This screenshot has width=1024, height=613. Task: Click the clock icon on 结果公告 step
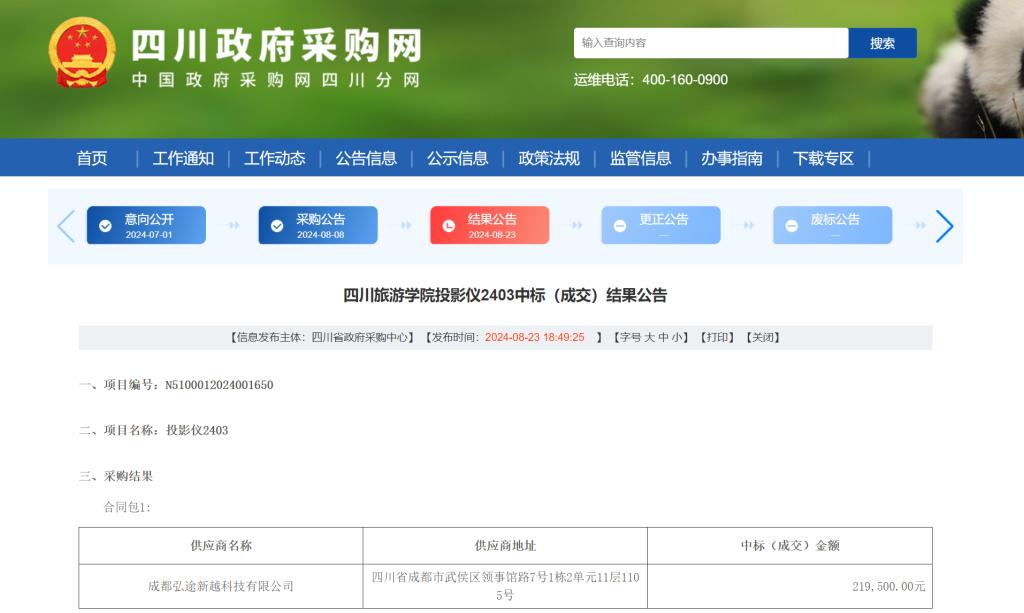449,226
